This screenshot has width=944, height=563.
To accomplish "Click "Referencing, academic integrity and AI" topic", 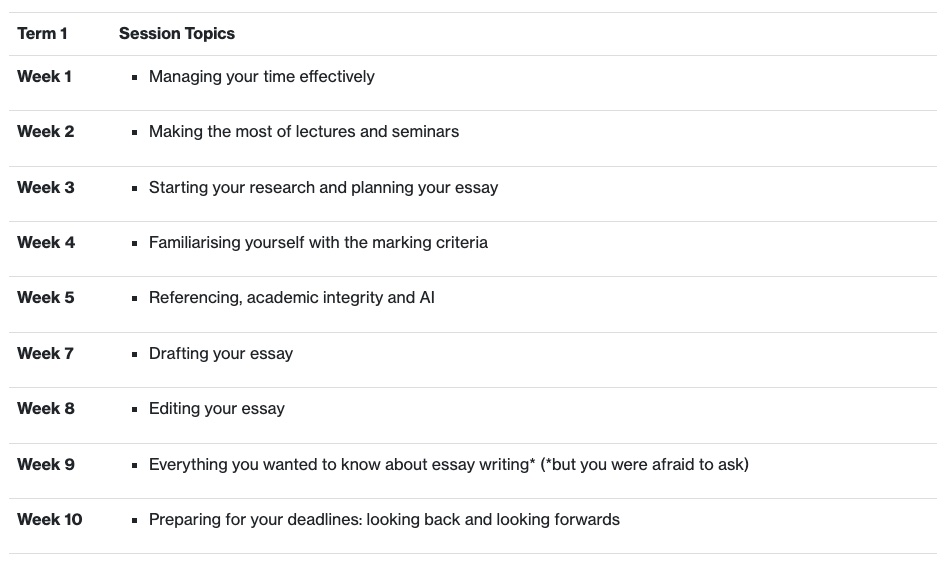I will 292,298.
